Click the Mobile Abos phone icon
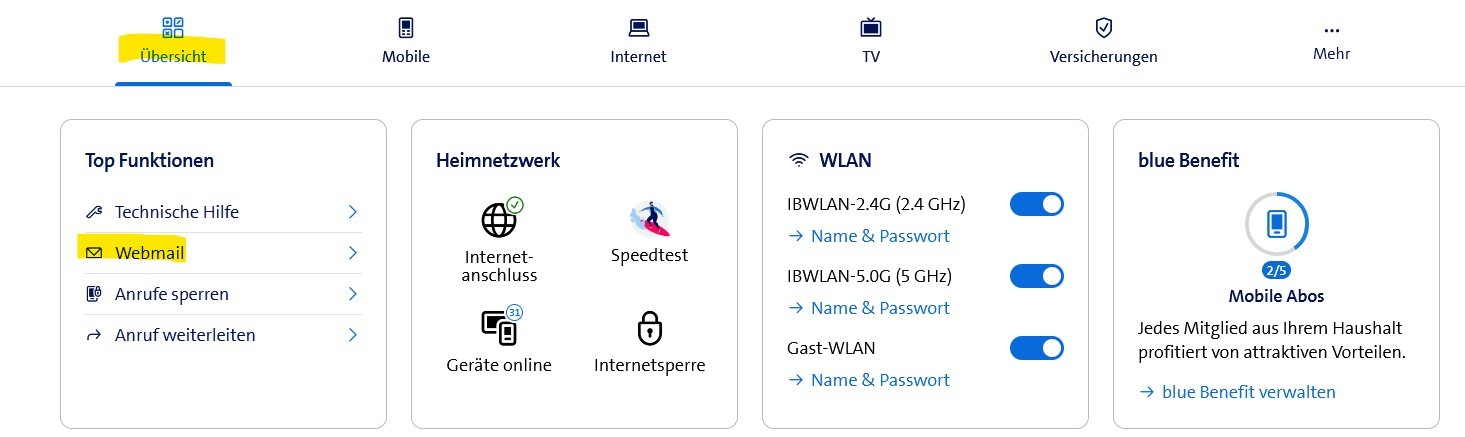The width and height of the screenshot is (1465, 437). pyautogui.click(x=1276, y=223)
